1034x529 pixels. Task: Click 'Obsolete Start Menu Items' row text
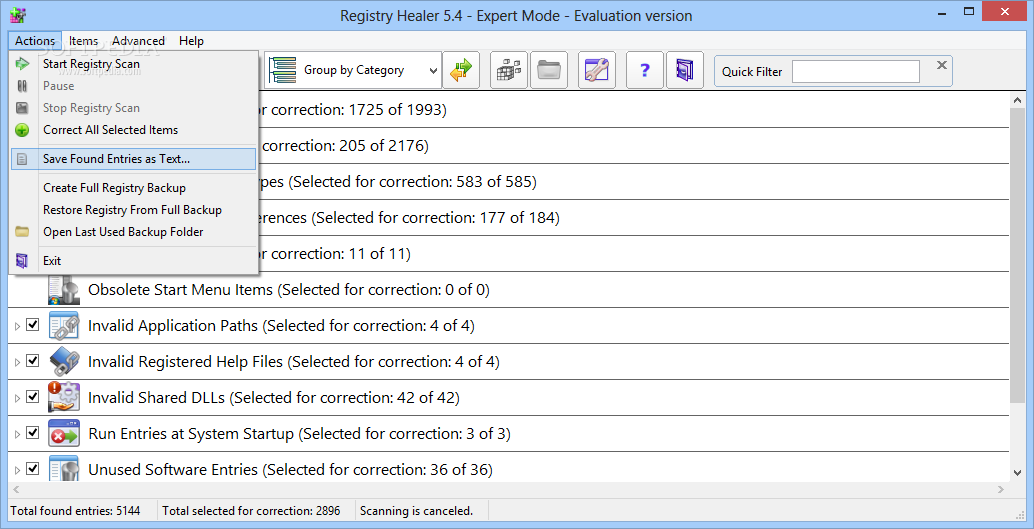[x=289, y=290]
